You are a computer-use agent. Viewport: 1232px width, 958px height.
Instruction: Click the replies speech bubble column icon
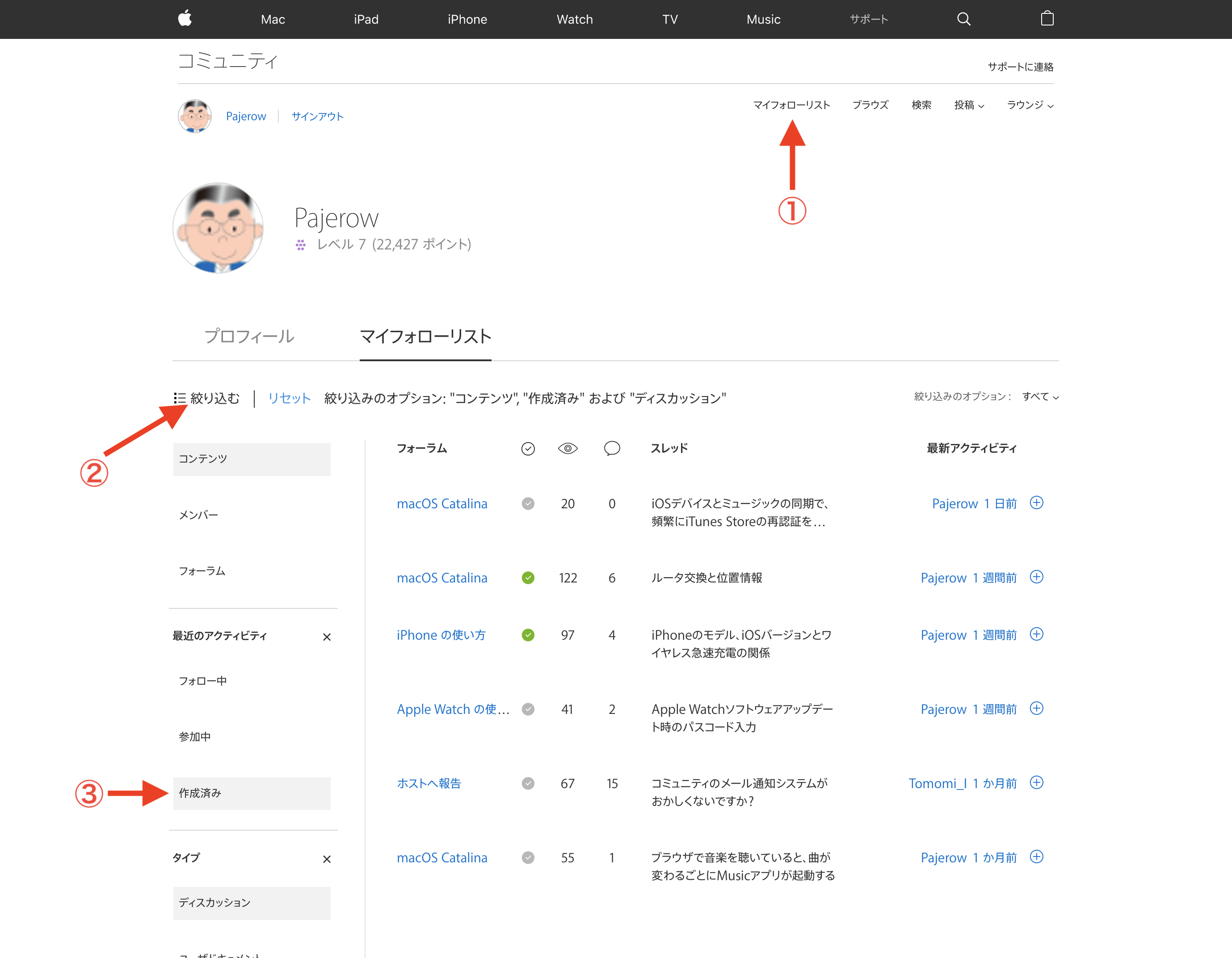pos(611,448)
